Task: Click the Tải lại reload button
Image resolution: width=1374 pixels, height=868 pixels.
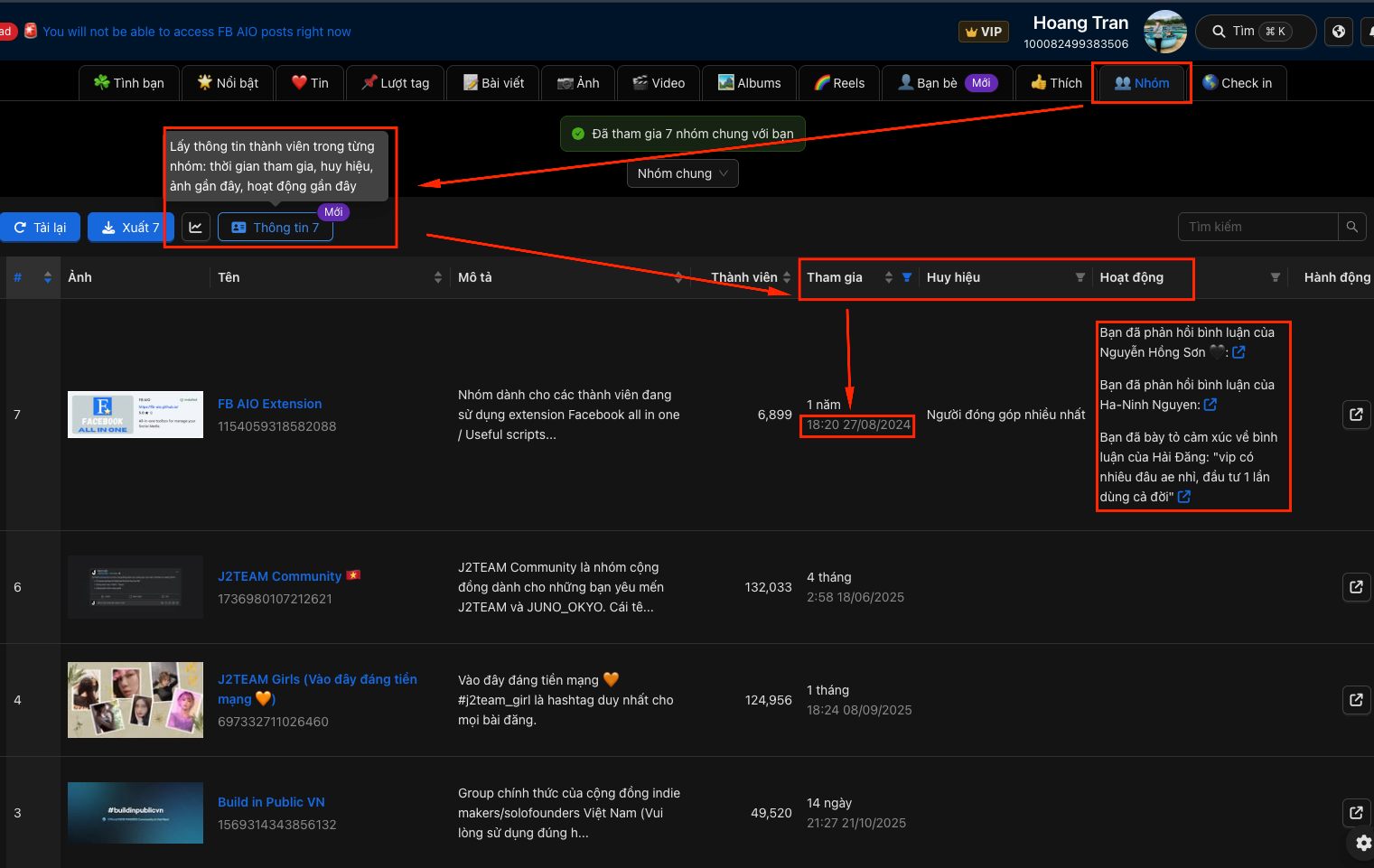Action: coord(40,228)
